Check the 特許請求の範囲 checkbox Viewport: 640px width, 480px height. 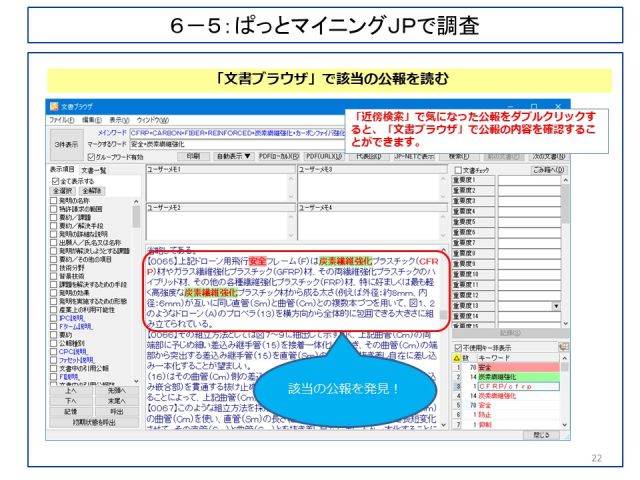click(x=53, y=209)
